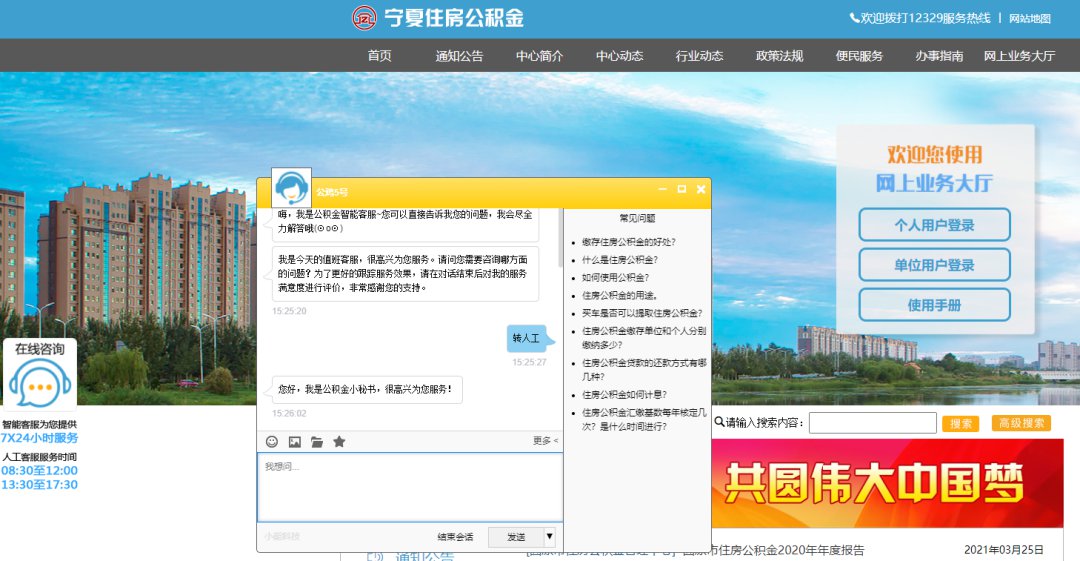1080x561 pixels.
Task: Go to 政策法规 in navigation
Action: coord(779,56)
